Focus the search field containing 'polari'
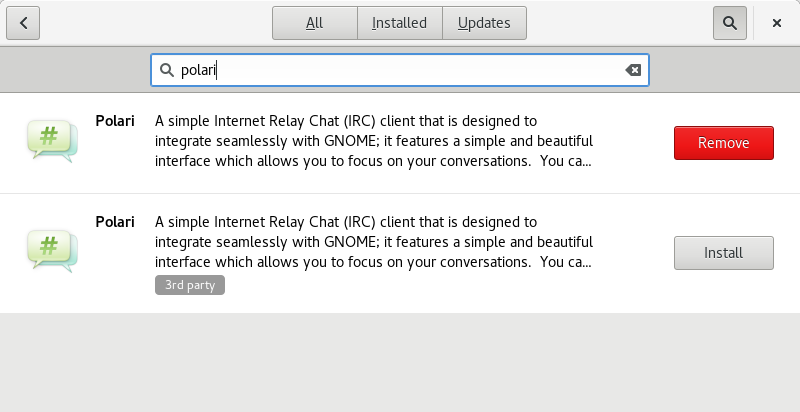Viewport: 800px width, 412px height. 400,70
